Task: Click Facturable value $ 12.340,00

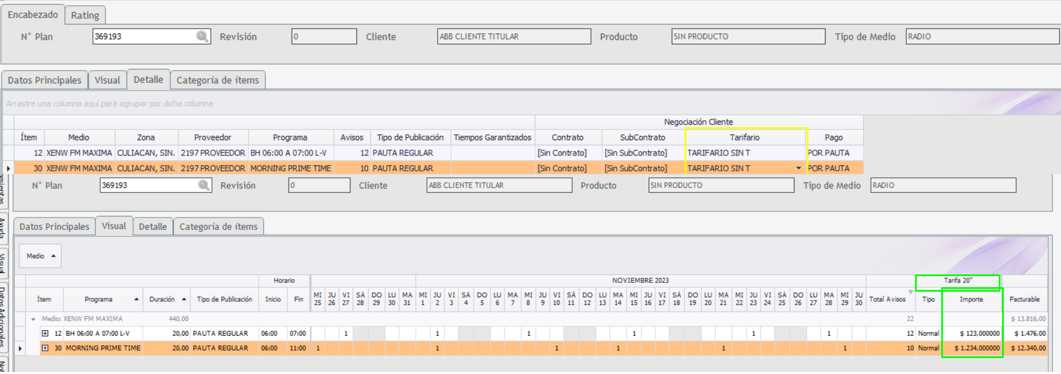Action: (x=1025, y=348)
